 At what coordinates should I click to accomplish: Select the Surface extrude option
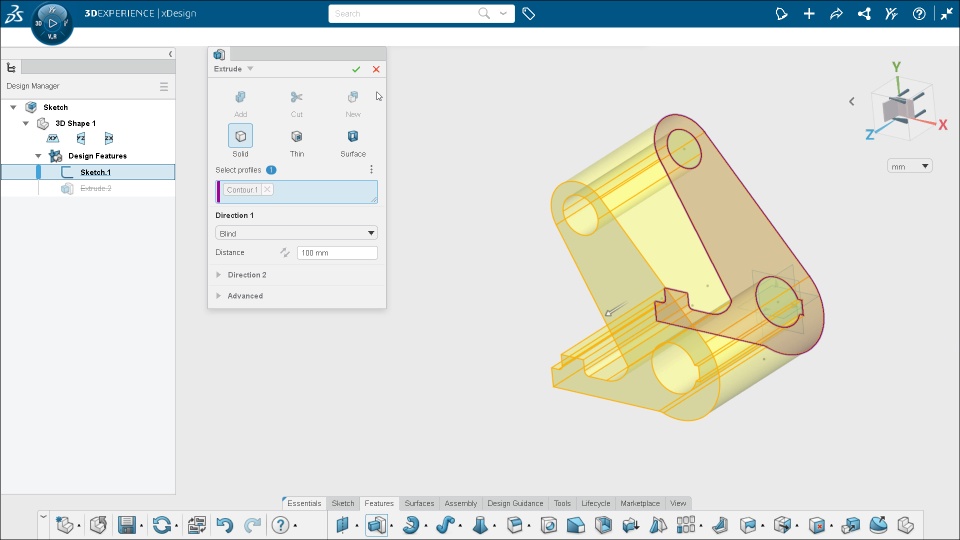point(353,142)
